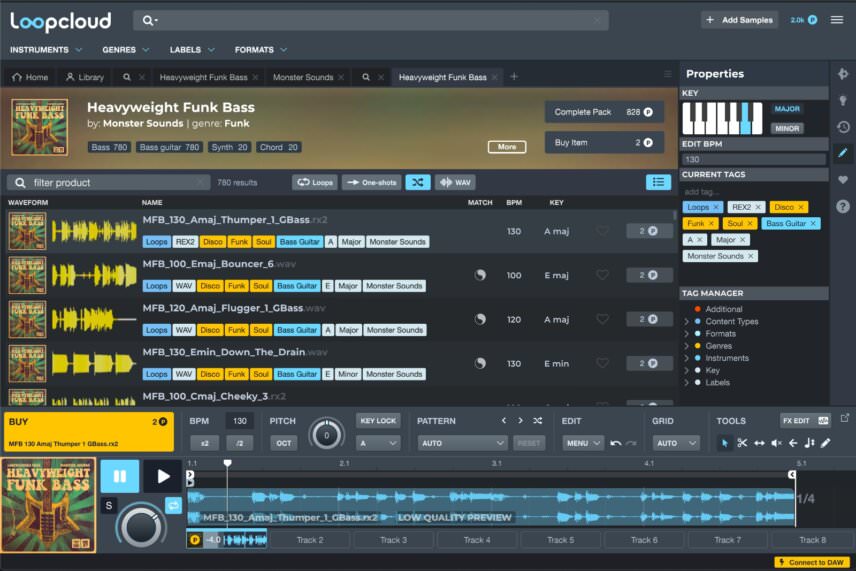Viewport: 856px width, 571px height.
Task: Click match icon for MFB_120_Amaj_Flugger_1_GBass
Action: 480,319
